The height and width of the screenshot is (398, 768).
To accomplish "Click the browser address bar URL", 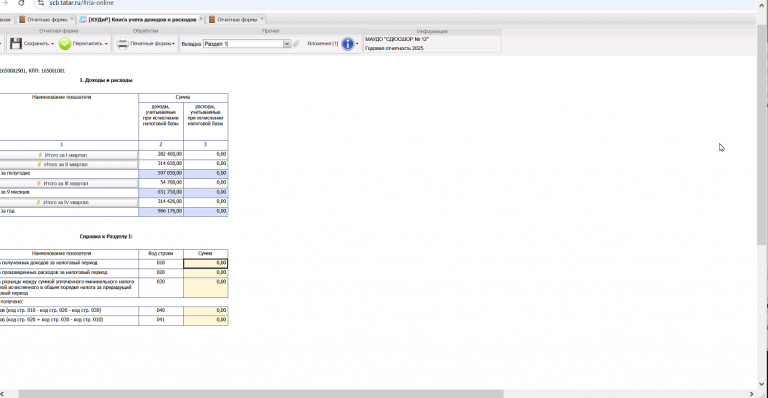I will (81, 3).
